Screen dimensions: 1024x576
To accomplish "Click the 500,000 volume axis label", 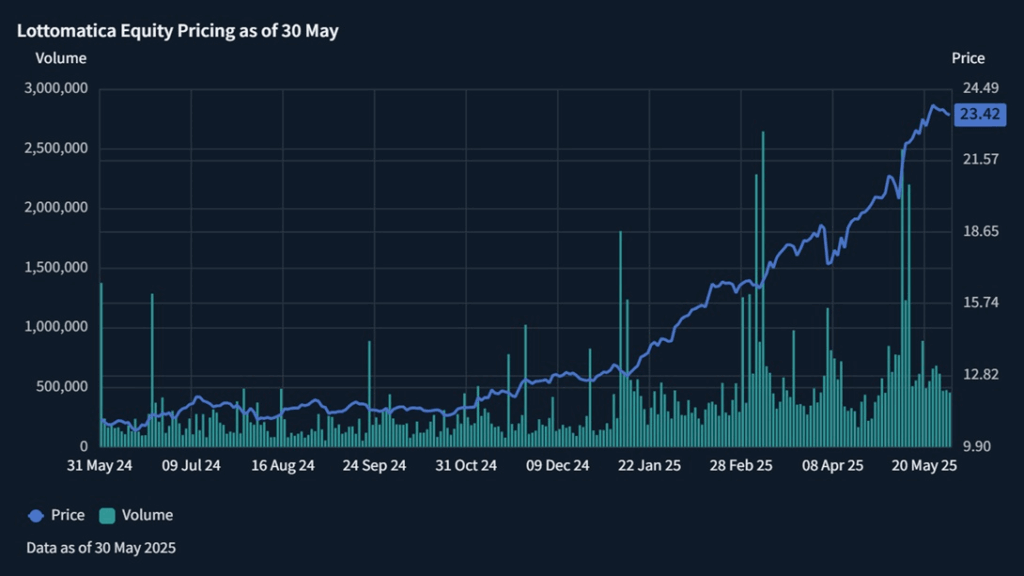I will [61, 387].
